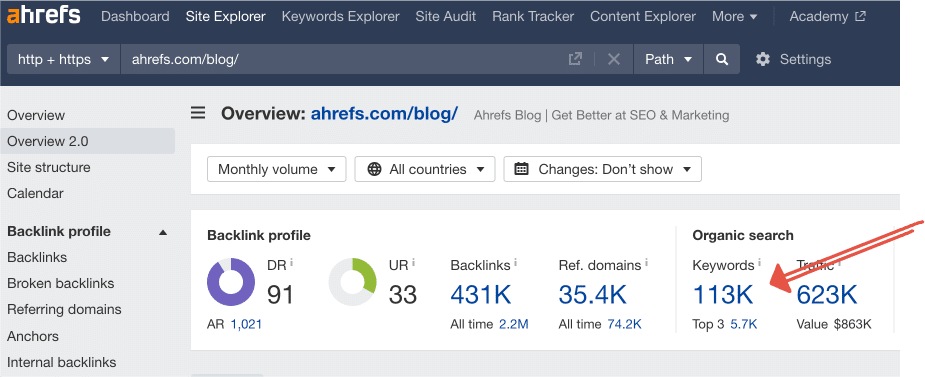Viewport: 925px width, 377px height.
Task: Open Anchors report in the sidebar
Action: tap(33, 336)
